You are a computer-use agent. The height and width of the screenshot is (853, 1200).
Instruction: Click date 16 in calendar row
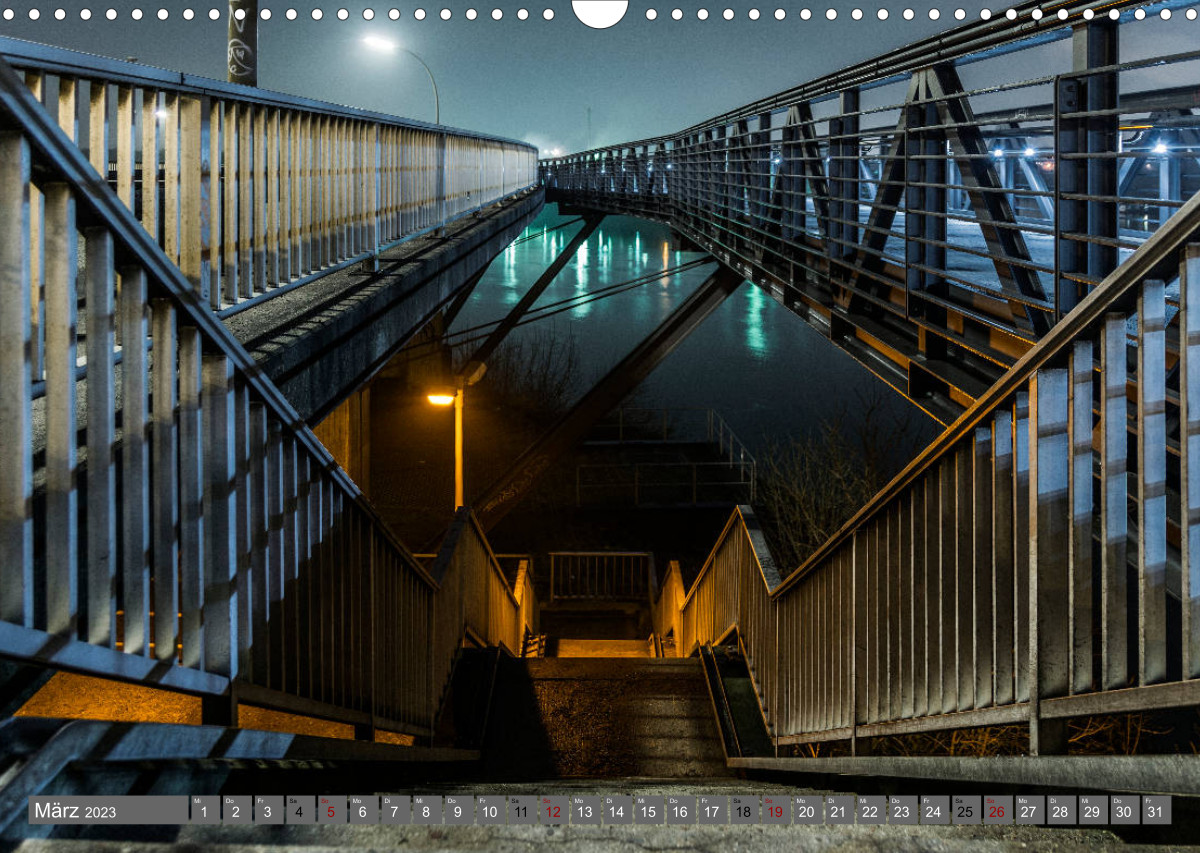680,811
